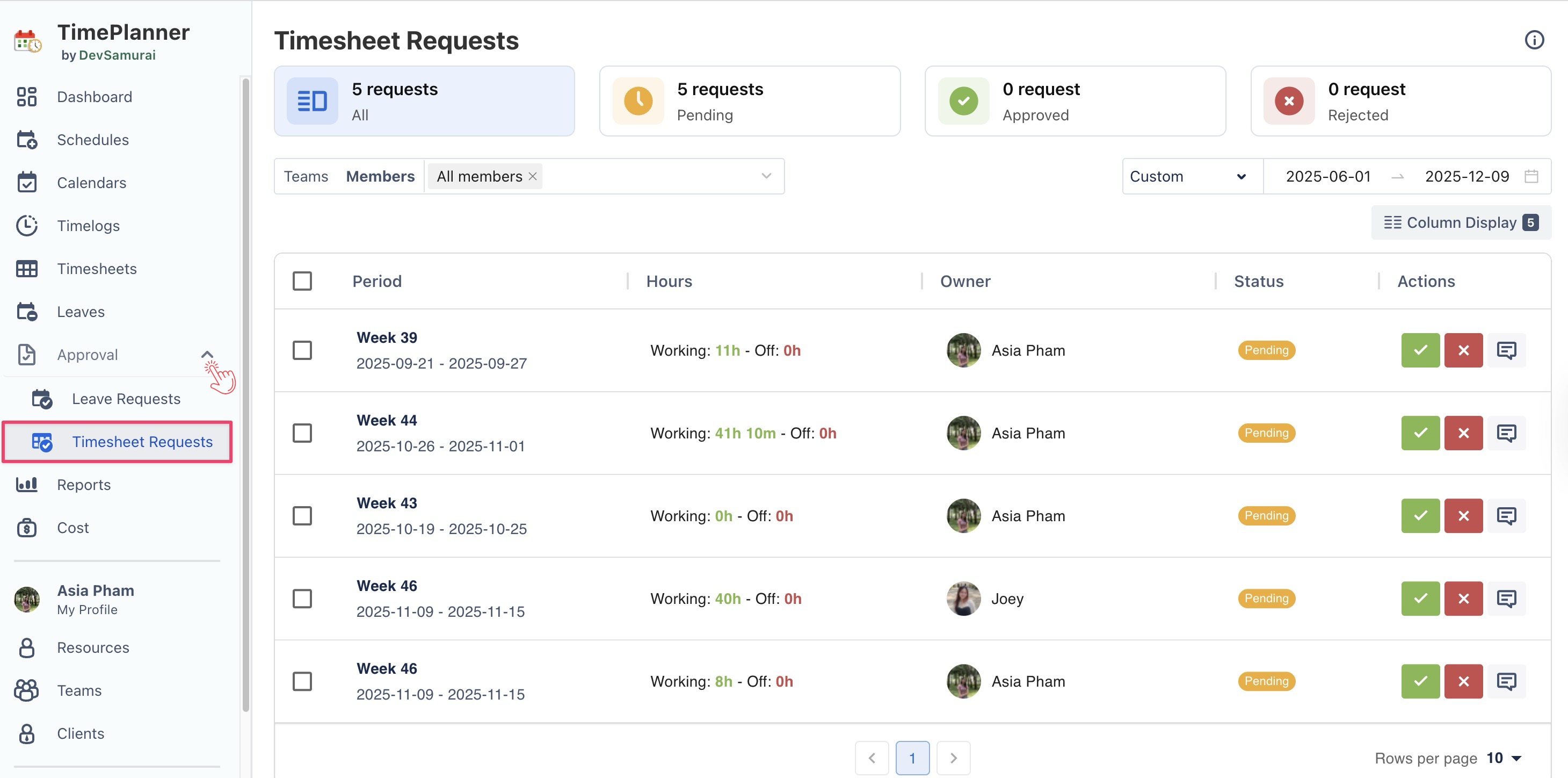Select checkbox for Week 39 row
Image resolution: width=1568 pixels, height=778 pixels.
pyautogui.click(x=302, y=350)
